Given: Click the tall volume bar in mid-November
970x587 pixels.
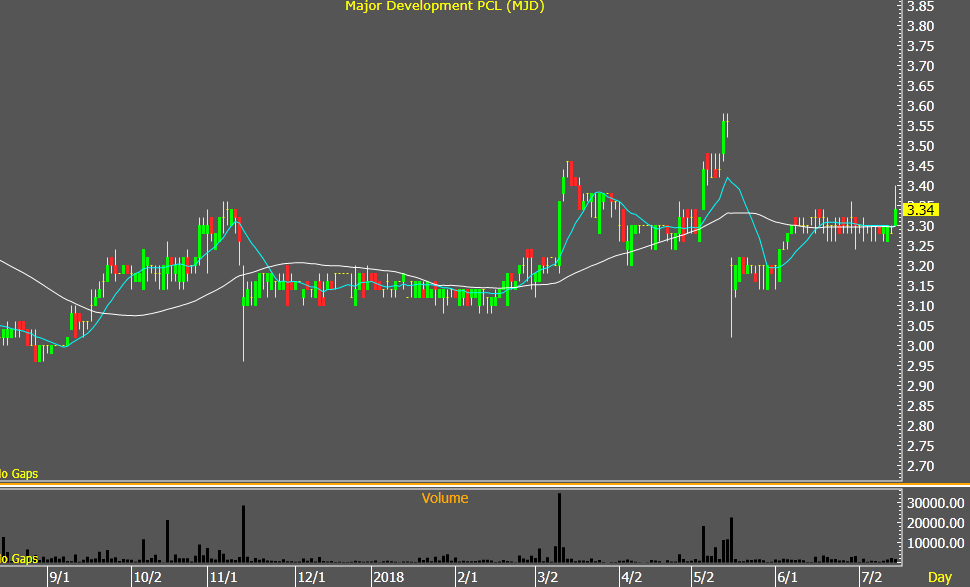Looking at the screenshot, I should pyautogui.click(x=244, y=534).
